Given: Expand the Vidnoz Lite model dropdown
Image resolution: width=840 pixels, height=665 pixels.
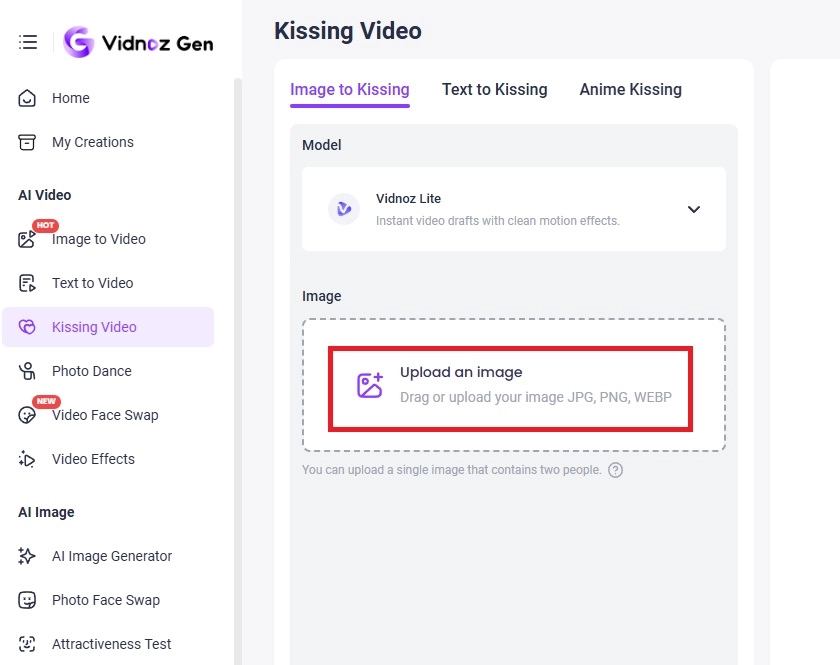Looking at the screenshot, I should click(x=693, y=209).
